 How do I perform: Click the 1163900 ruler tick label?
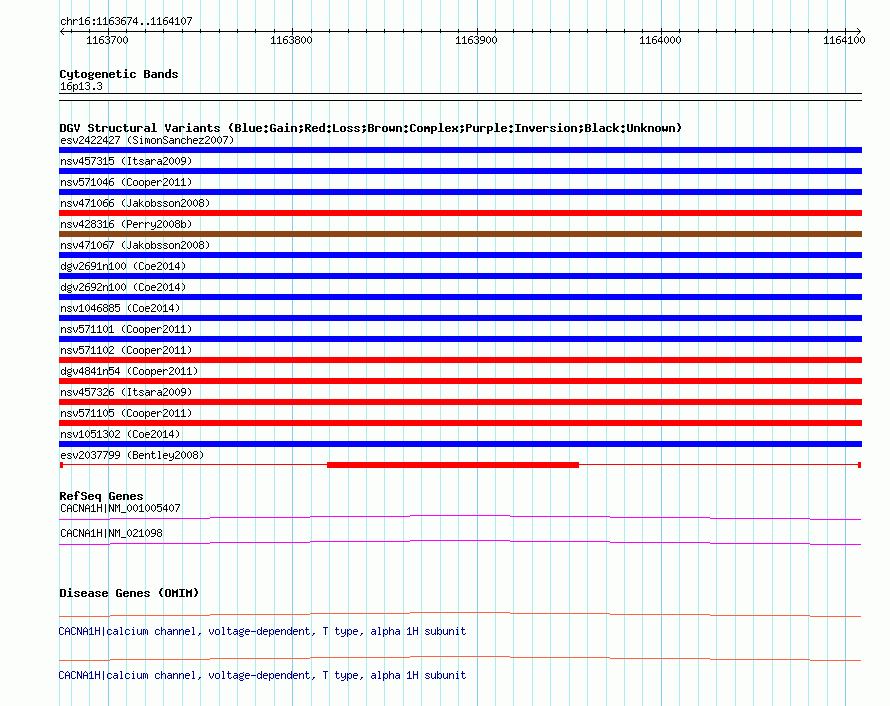pos(476,40)
